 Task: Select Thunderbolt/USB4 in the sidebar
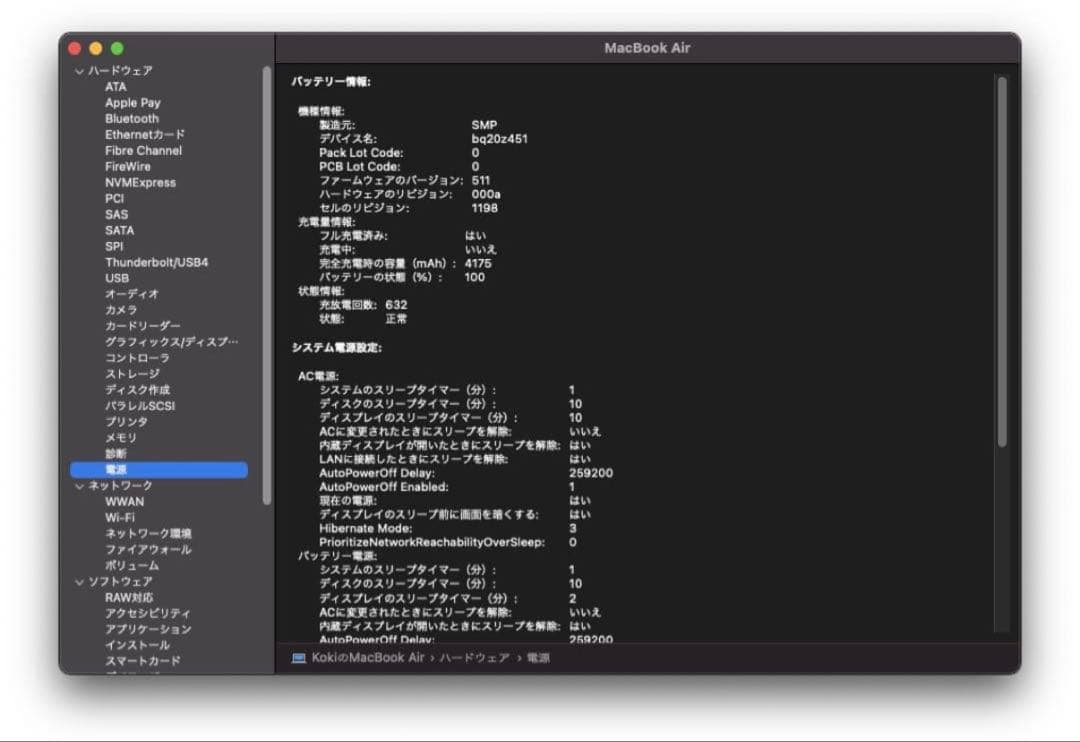(x=155, y=261)
